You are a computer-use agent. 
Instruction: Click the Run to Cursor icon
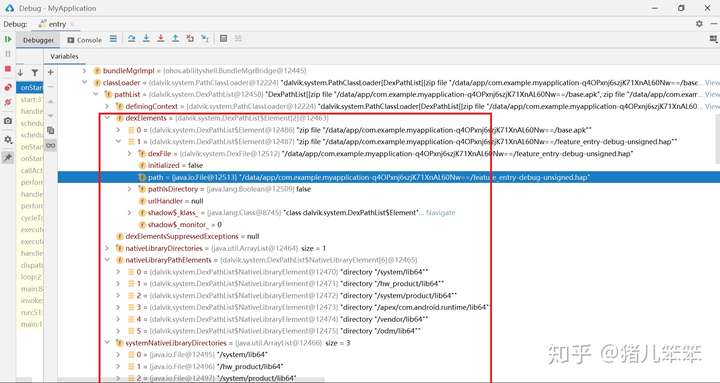tap(205, 39)
